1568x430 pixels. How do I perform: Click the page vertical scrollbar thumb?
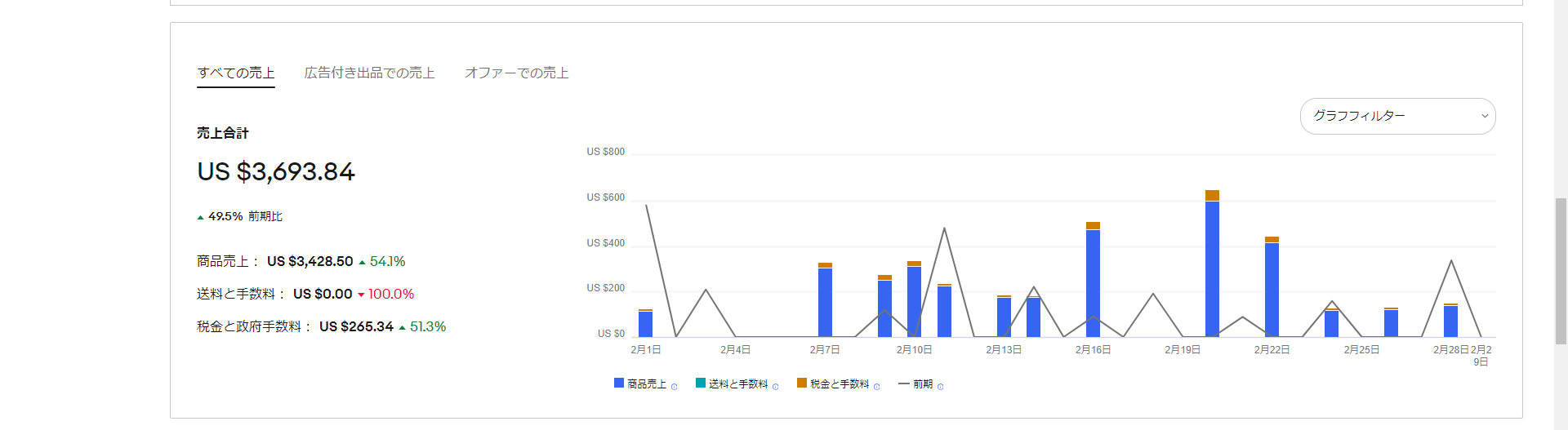[1561, 269]
